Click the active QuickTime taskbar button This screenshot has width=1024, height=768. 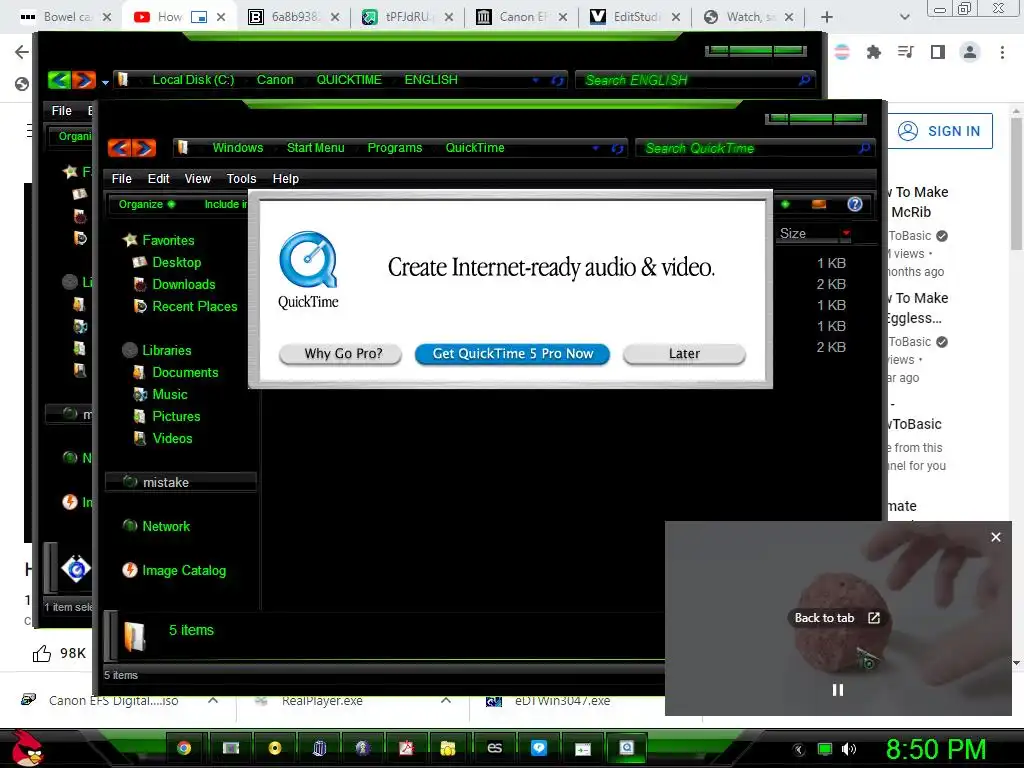tap(626, 748)
